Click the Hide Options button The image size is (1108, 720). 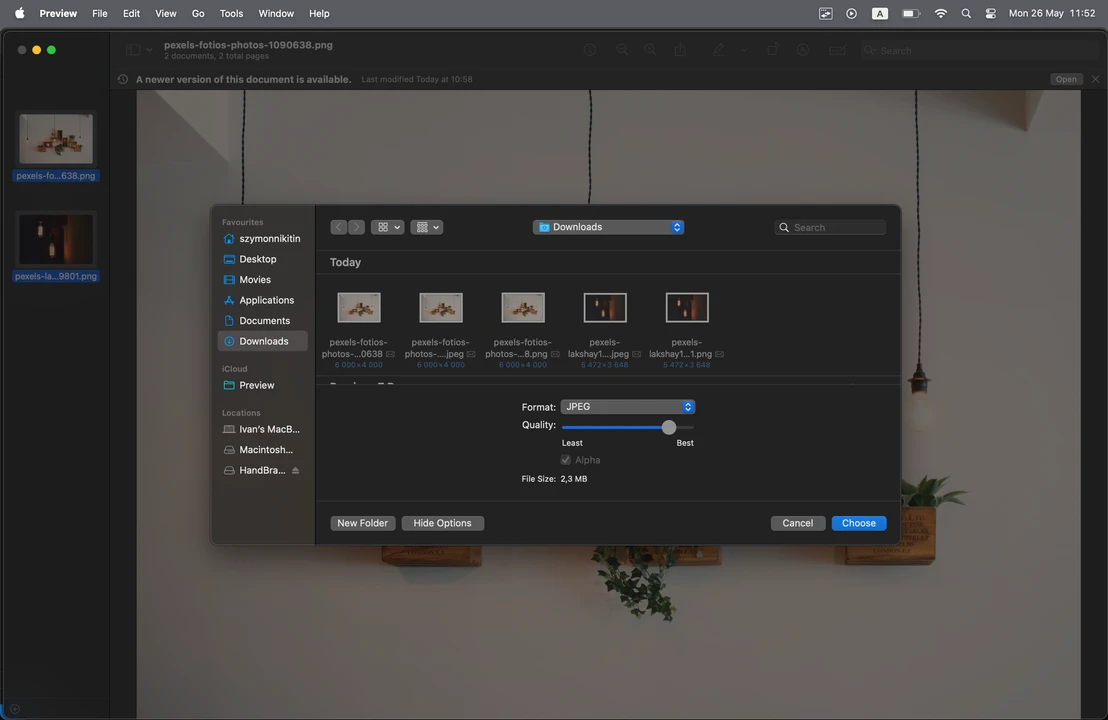[x=442, y=523]
